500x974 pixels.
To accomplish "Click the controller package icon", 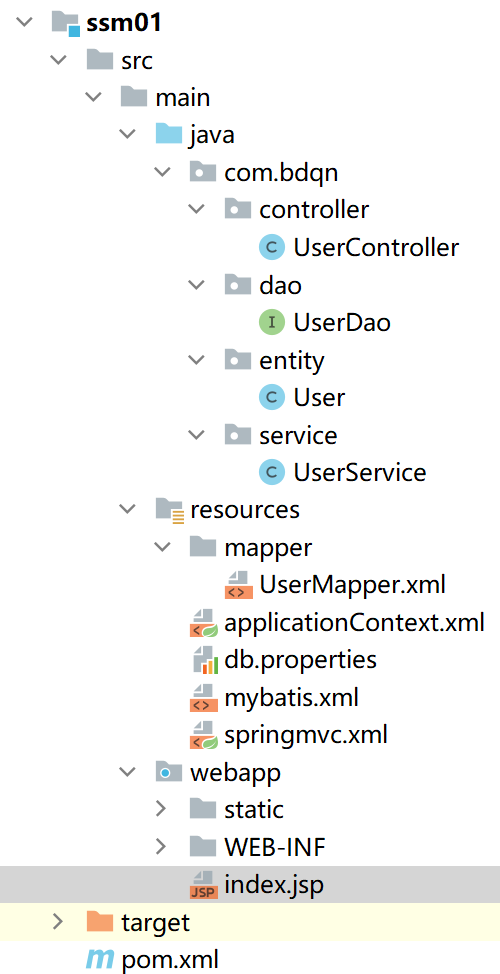I will (238, 209).
